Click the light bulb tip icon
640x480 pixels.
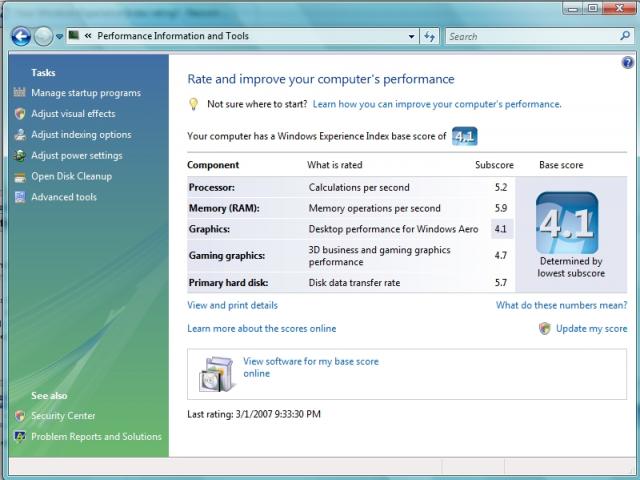click(x=193, y=104)
